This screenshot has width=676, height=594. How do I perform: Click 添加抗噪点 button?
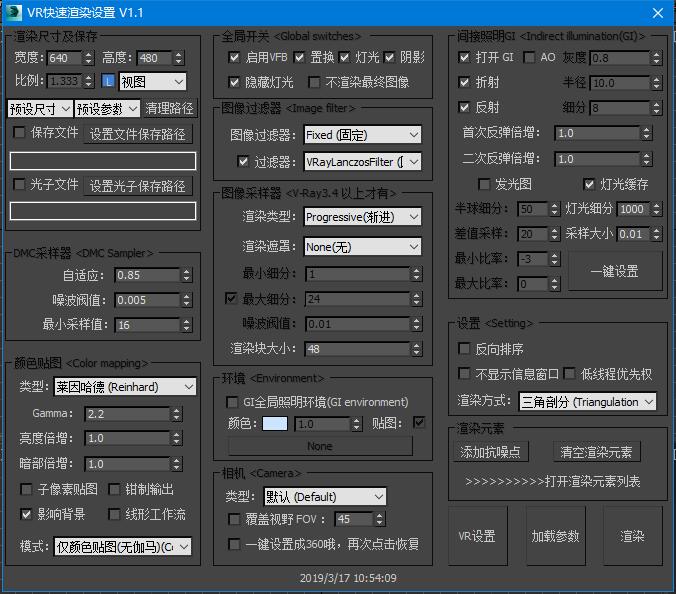[491, 452]
